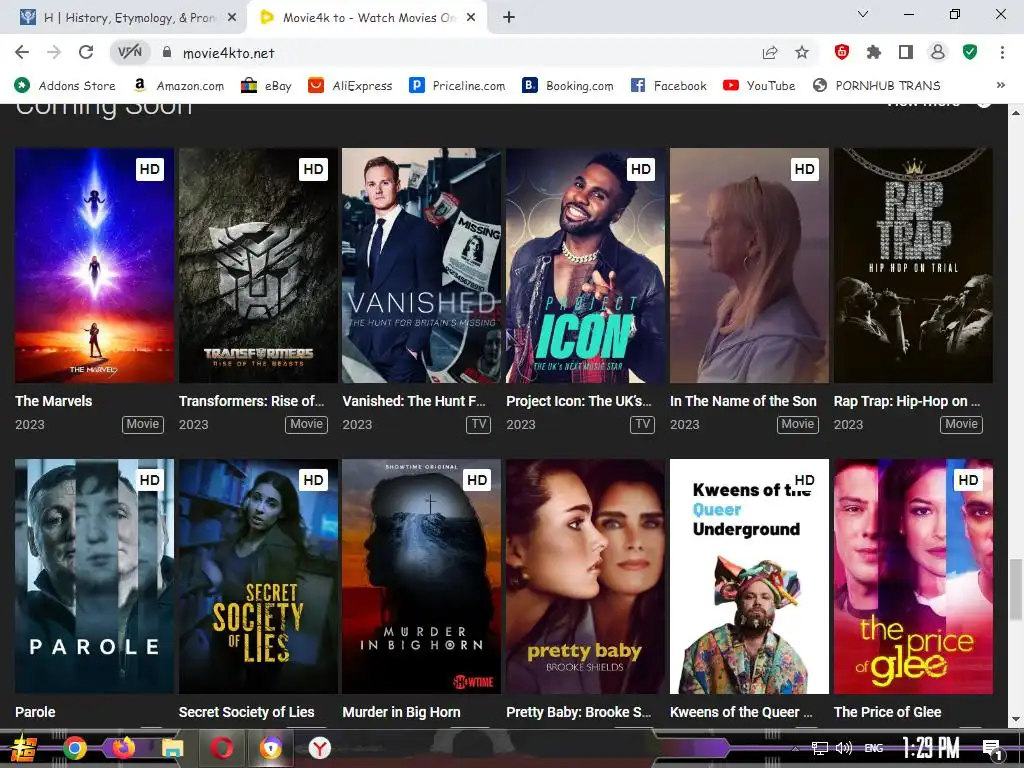
Task: Open the extensions puzzle menu
Action: [x=874, y=52]
